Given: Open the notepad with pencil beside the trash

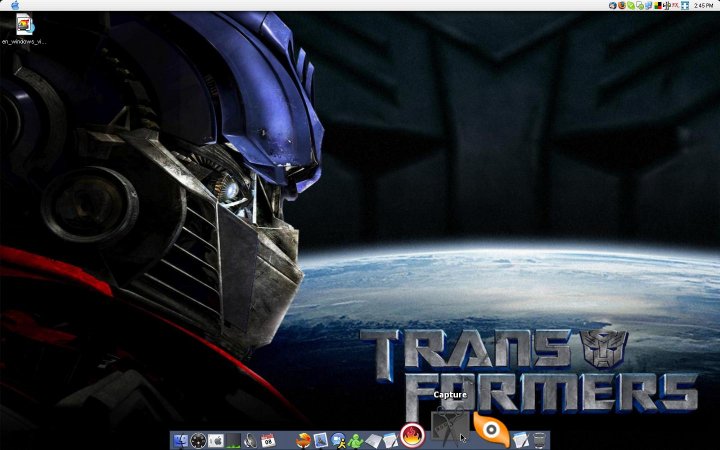Looking at the screenshot, I should point(521,440).
